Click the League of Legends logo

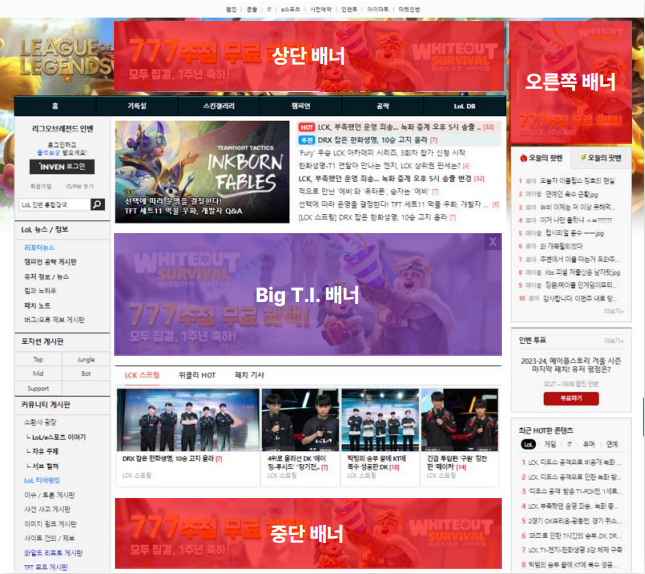coord(64,57)
